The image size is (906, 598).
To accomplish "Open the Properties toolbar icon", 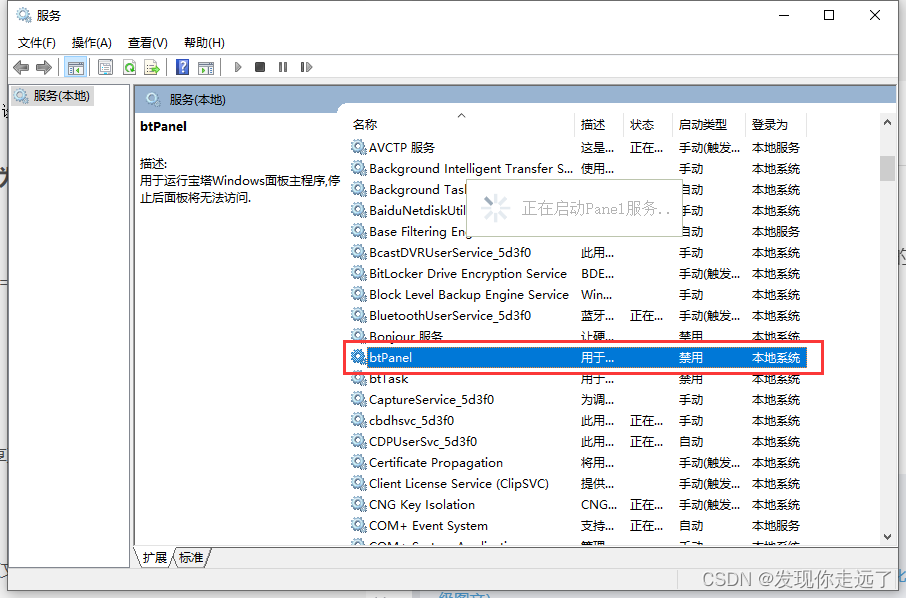I will coord(105,68).
